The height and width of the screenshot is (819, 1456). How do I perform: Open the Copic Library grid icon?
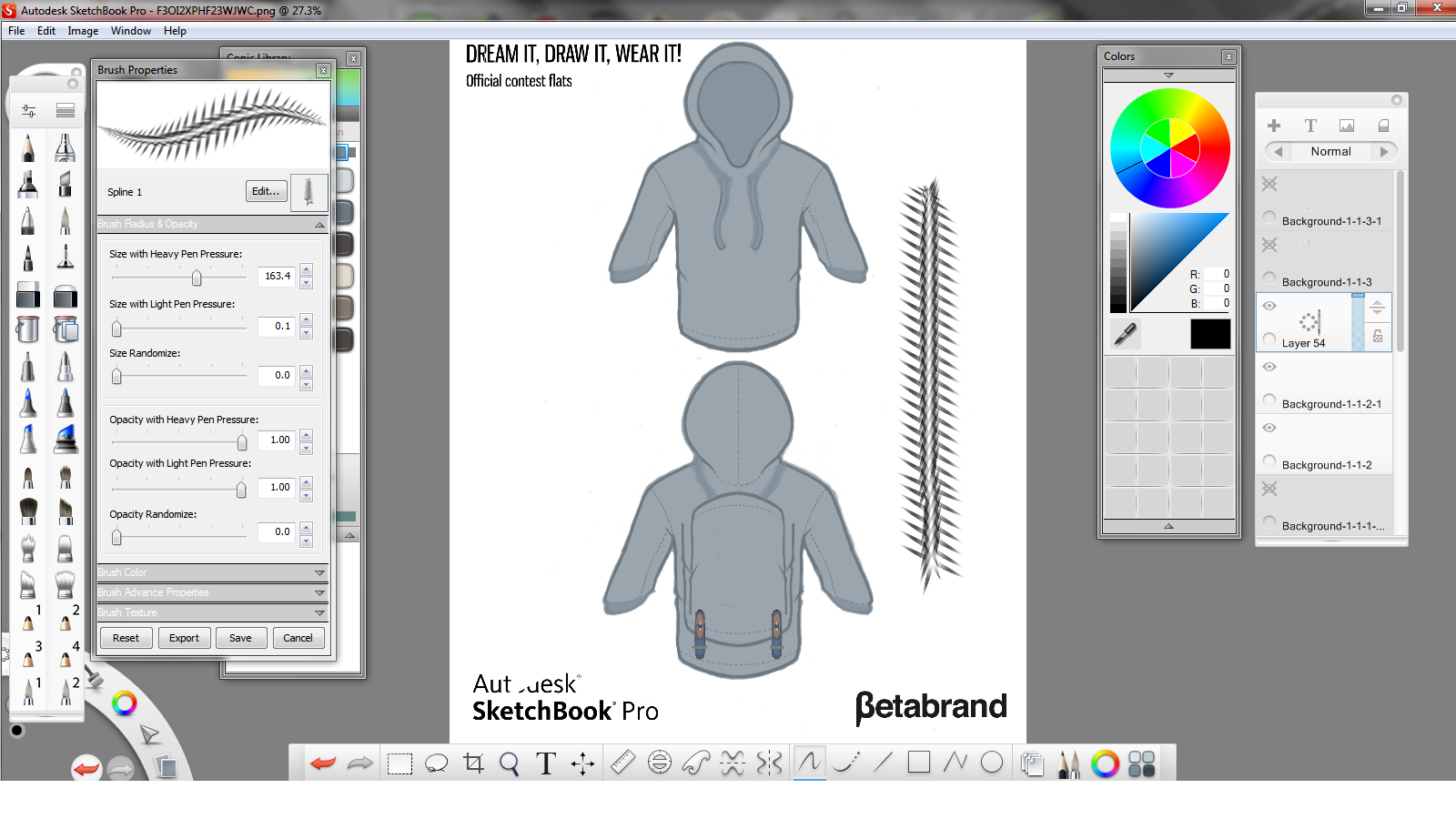(1141, 763)
